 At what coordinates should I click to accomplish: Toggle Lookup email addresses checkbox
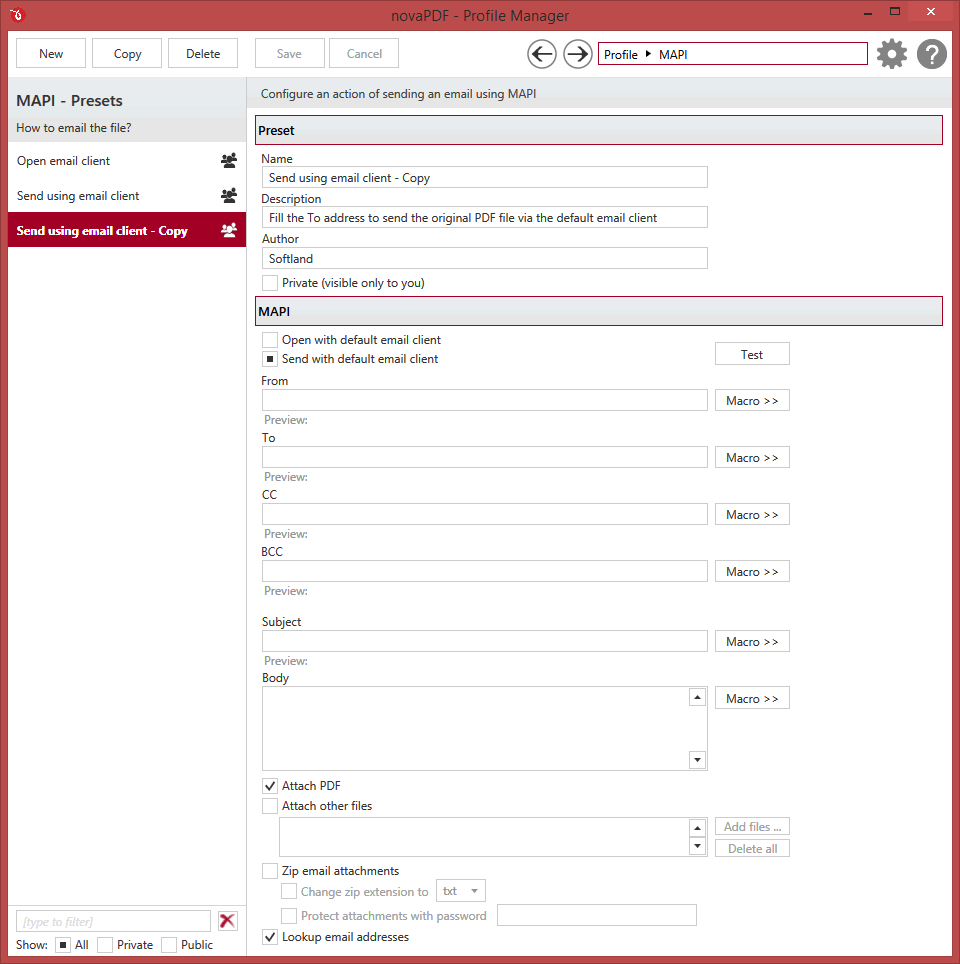(x=269, y=937)
